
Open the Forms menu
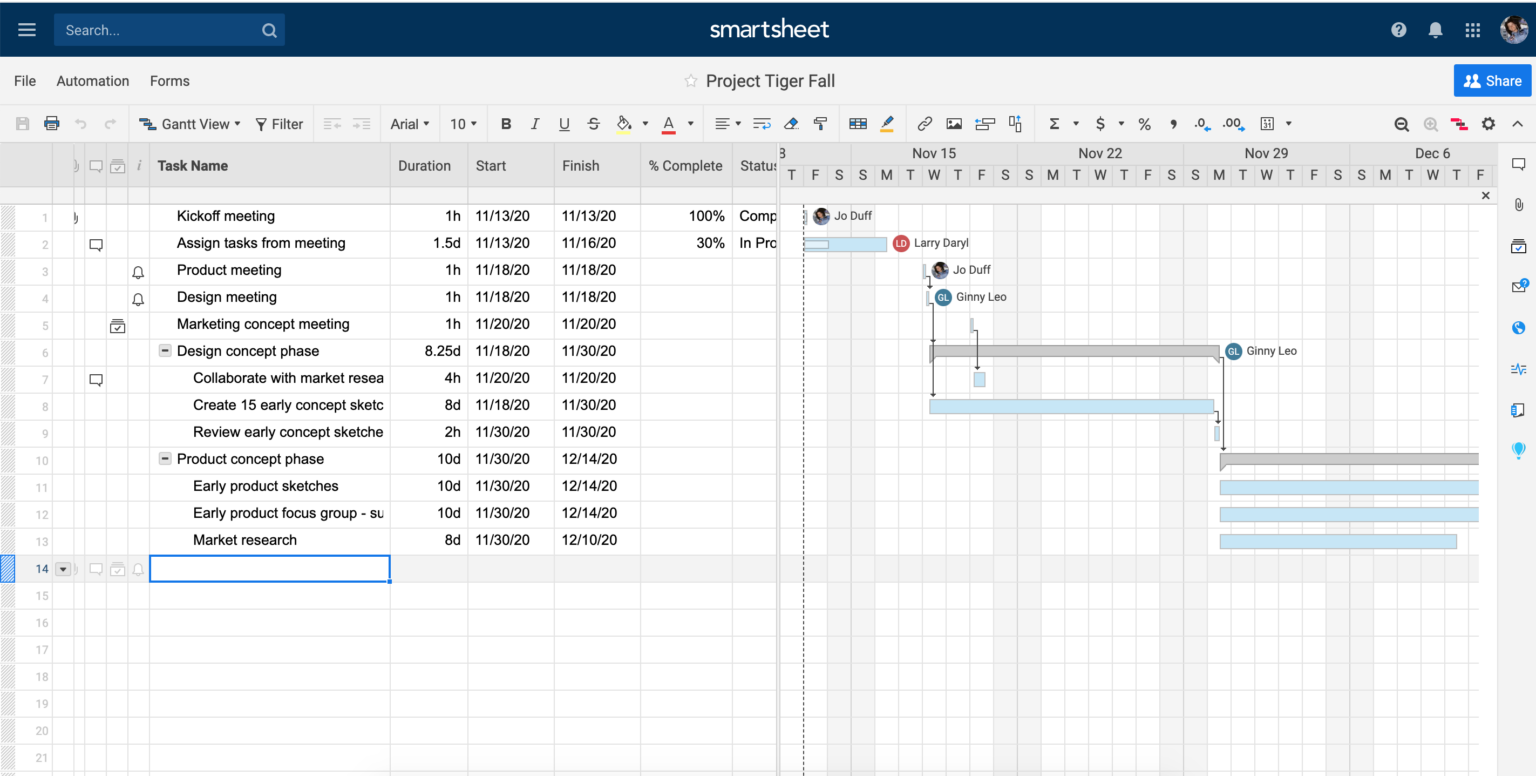169,81
